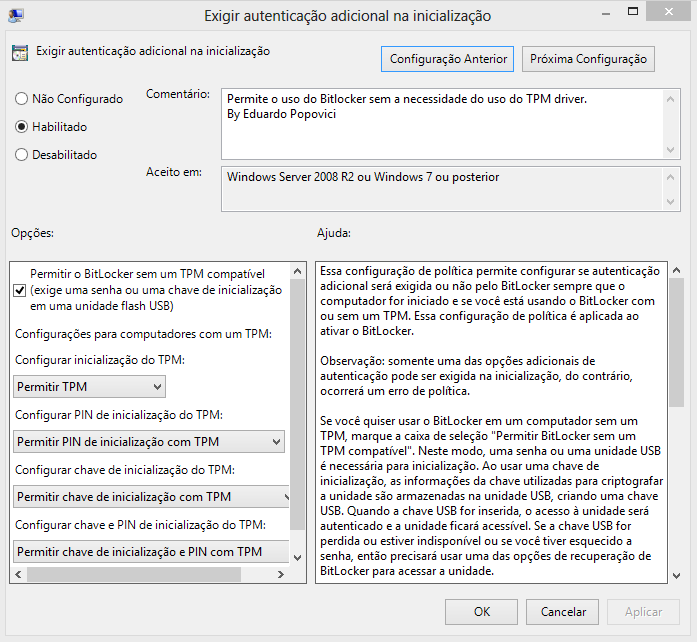Click 'Configurar chave de inicialização do TPM:' label

click(x=125, y=470)
